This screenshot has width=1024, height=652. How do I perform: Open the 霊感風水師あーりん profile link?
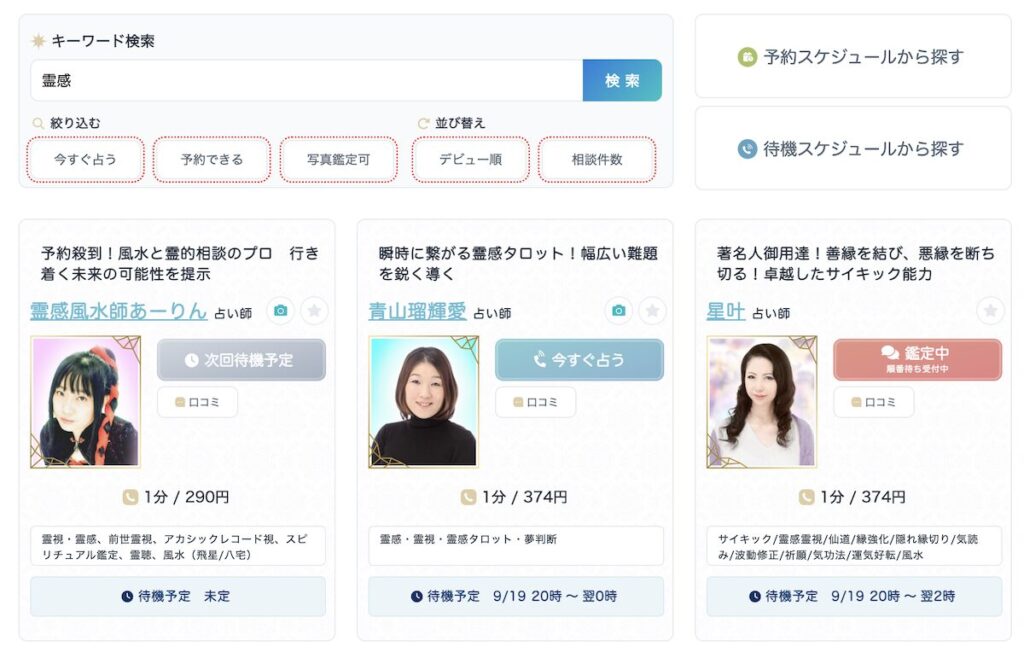coord(118,311)
